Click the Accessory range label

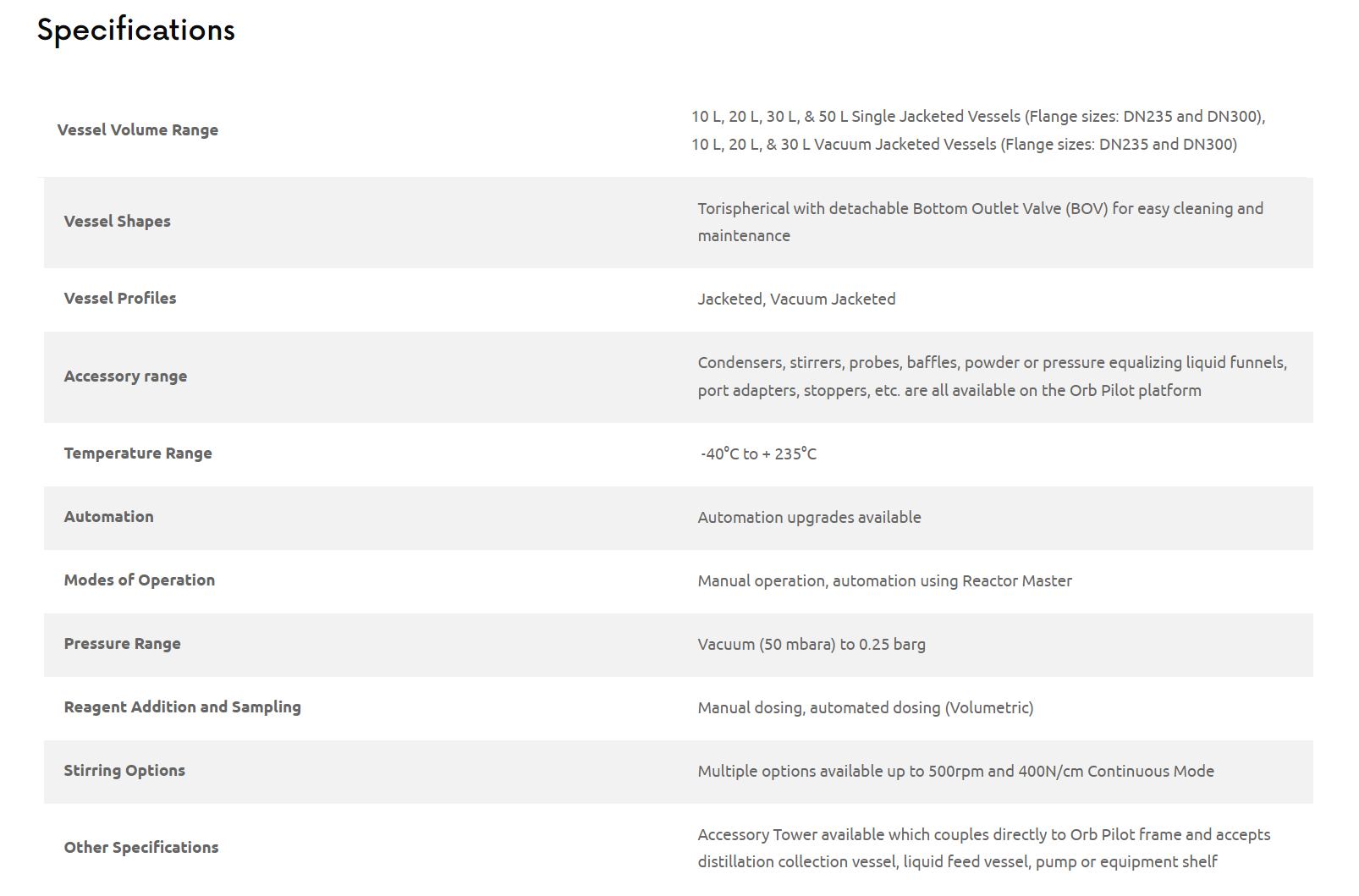click(126, 377)
